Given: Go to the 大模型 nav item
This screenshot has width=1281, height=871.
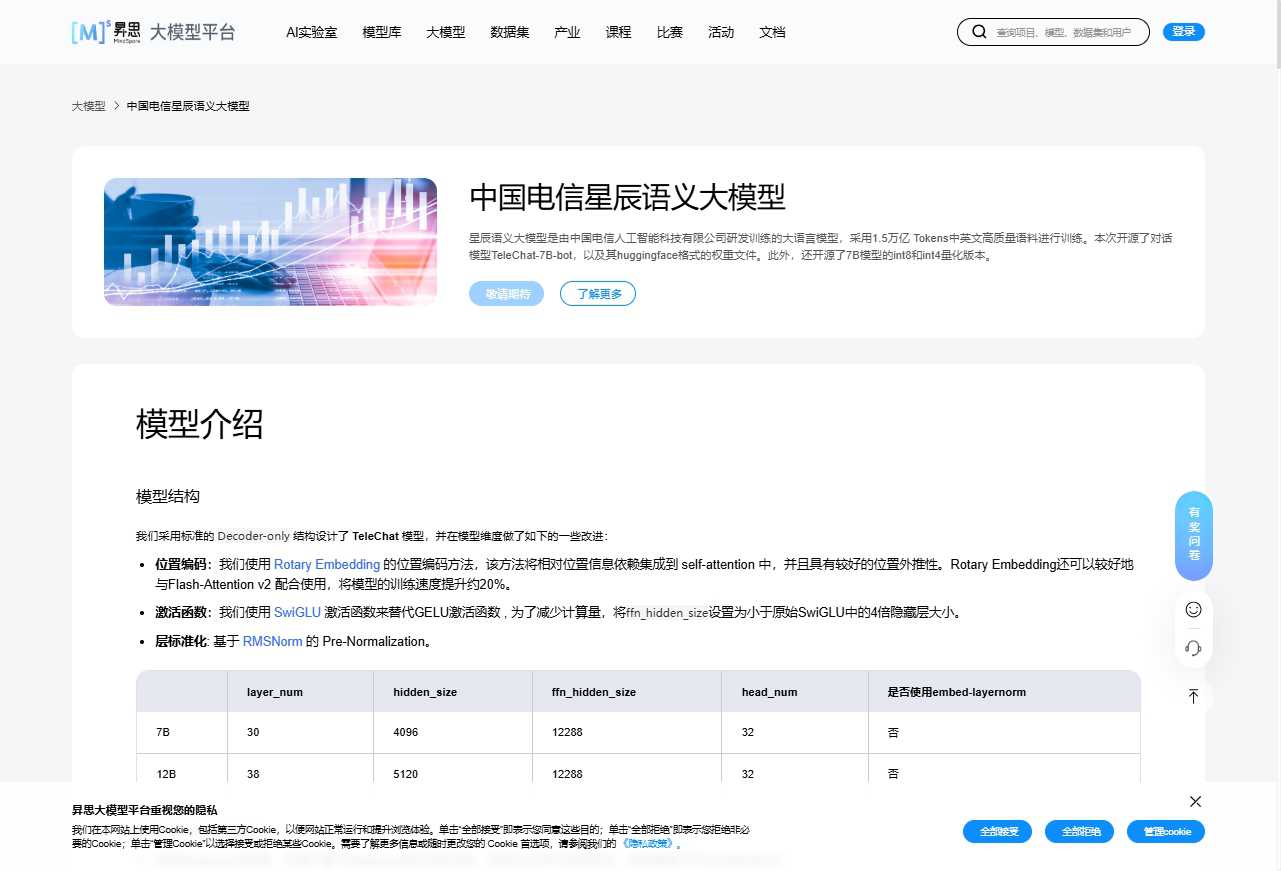Looking at the screenshot, I should pyautogui.click(x=446, y=32).
